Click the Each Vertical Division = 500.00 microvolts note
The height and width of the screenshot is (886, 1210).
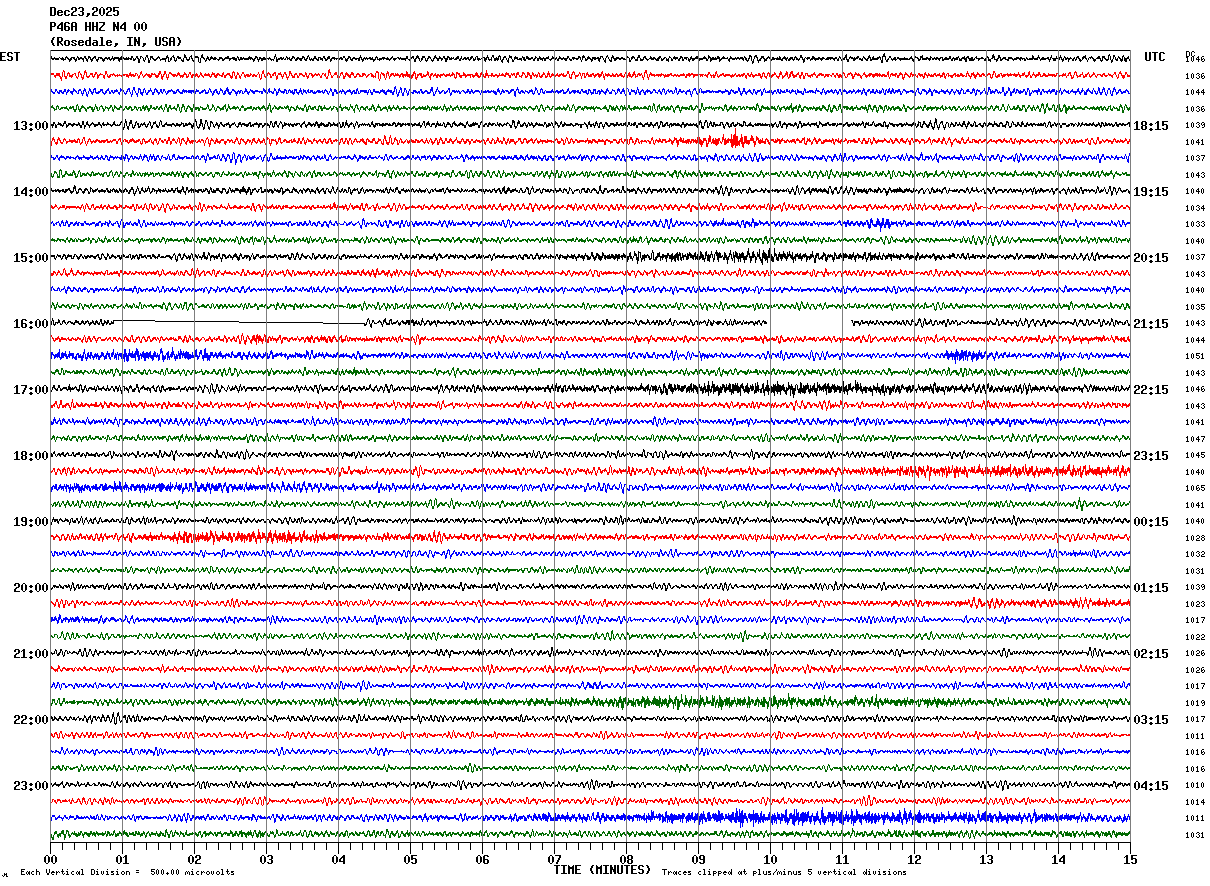[x=128, y=872]
